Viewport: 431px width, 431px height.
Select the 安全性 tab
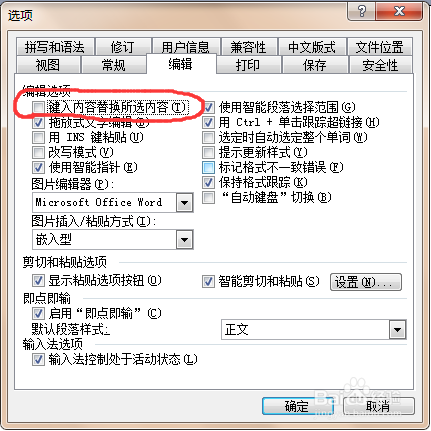(x=380, y=65)
